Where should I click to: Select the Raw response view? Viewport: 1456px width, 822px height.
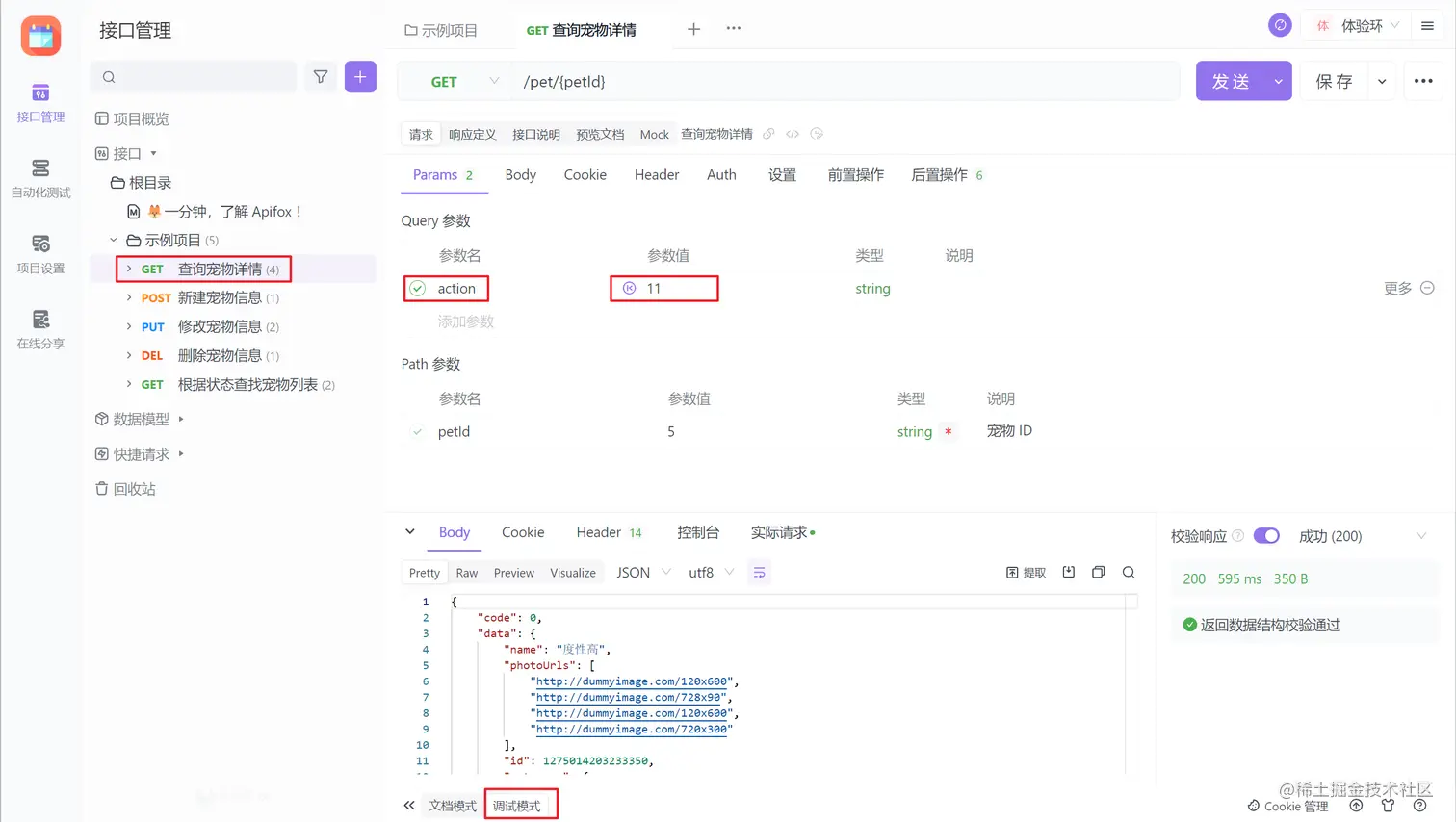pyautogui.click(x=467, y=573)
